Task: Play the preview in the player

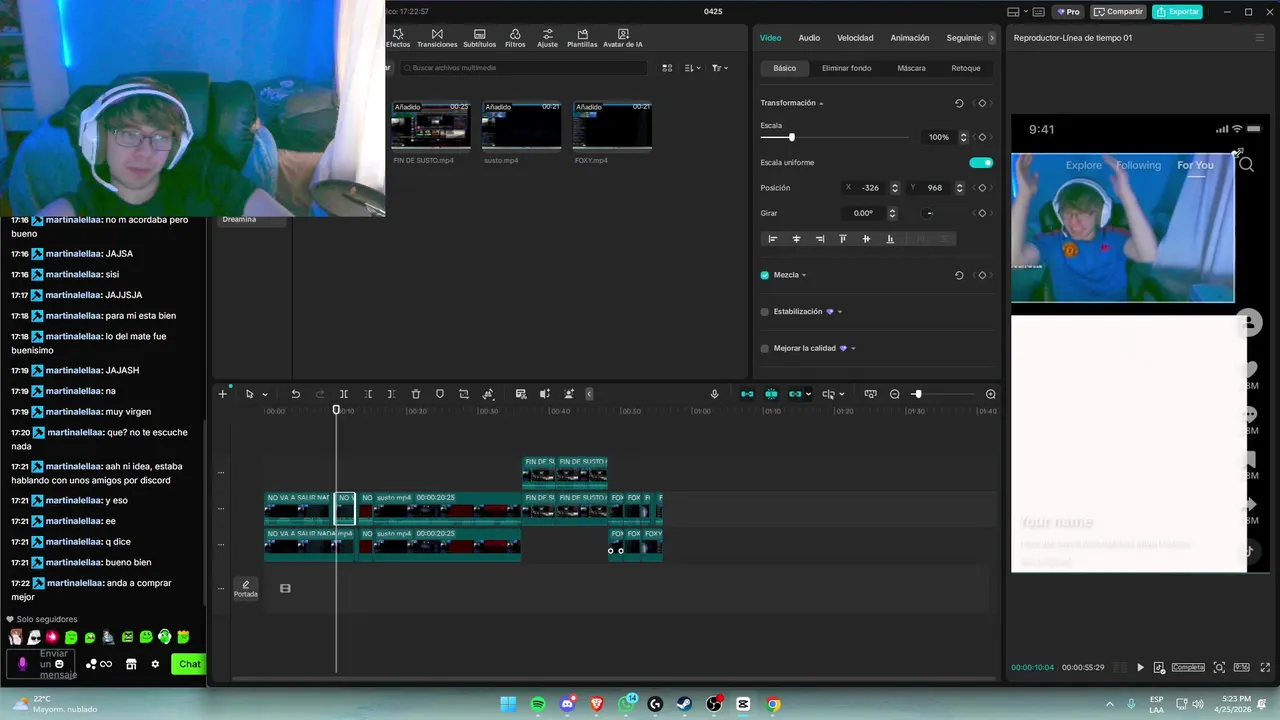Action: click(x=1140, y=667)
